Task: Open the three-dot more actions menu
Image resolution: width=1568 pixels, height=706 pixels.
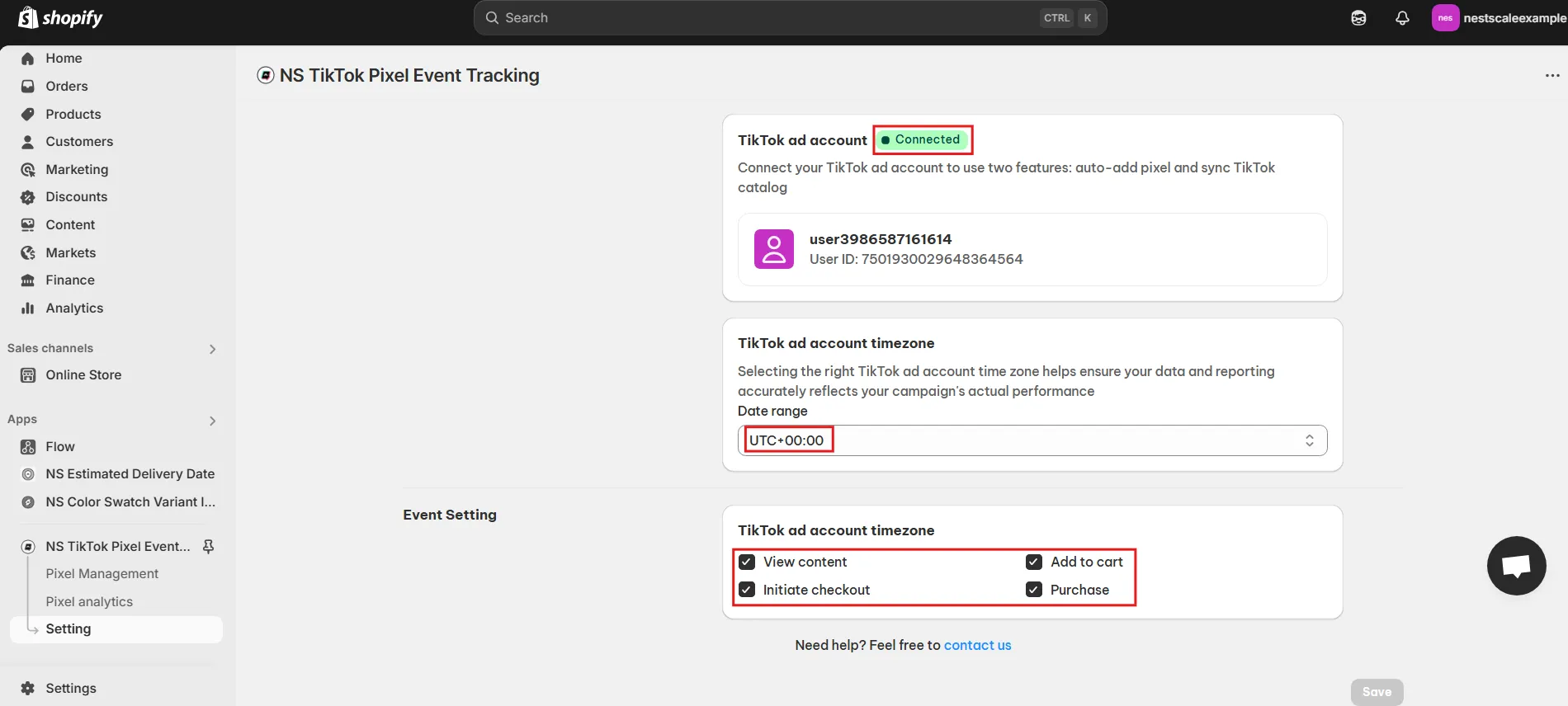Action: click(x=1552, y=75)
